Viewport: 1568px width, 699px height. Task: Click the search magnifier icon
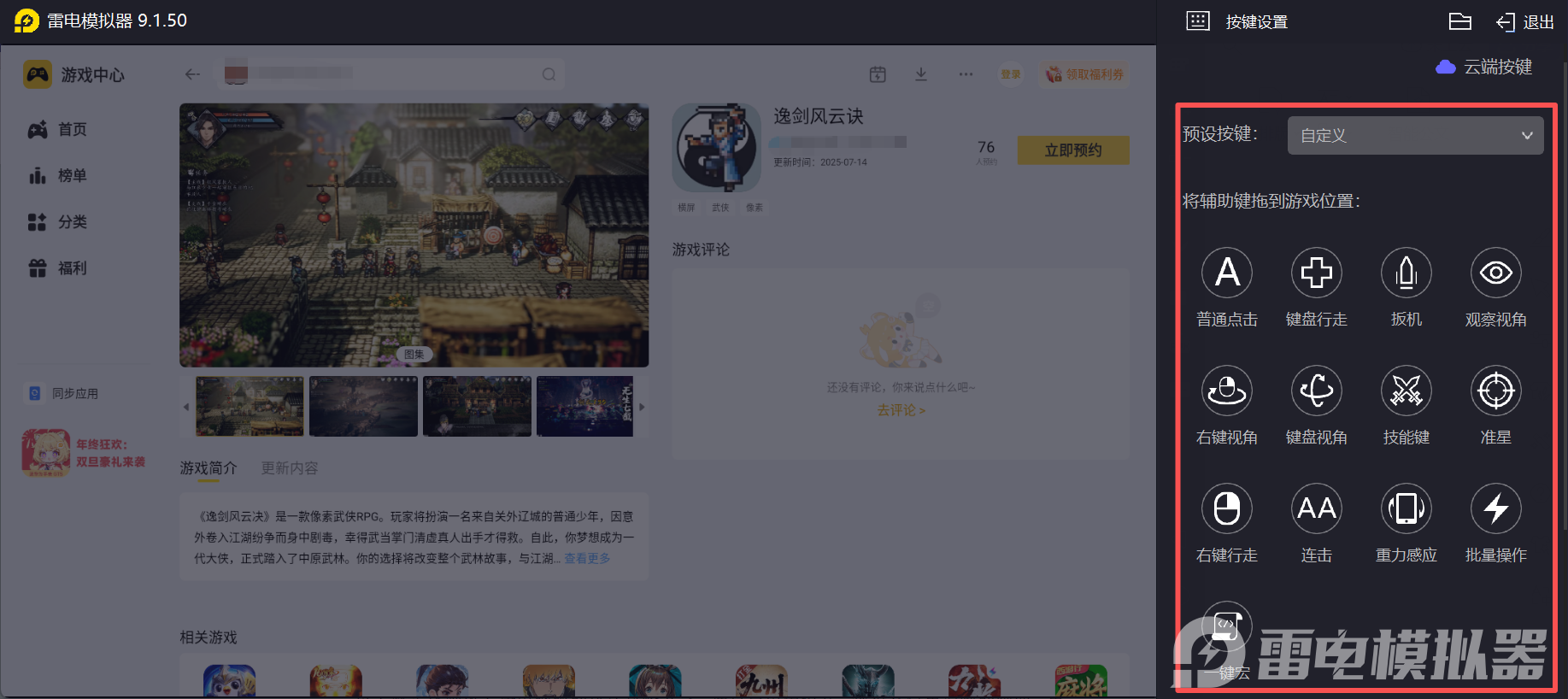coord(549,74)
